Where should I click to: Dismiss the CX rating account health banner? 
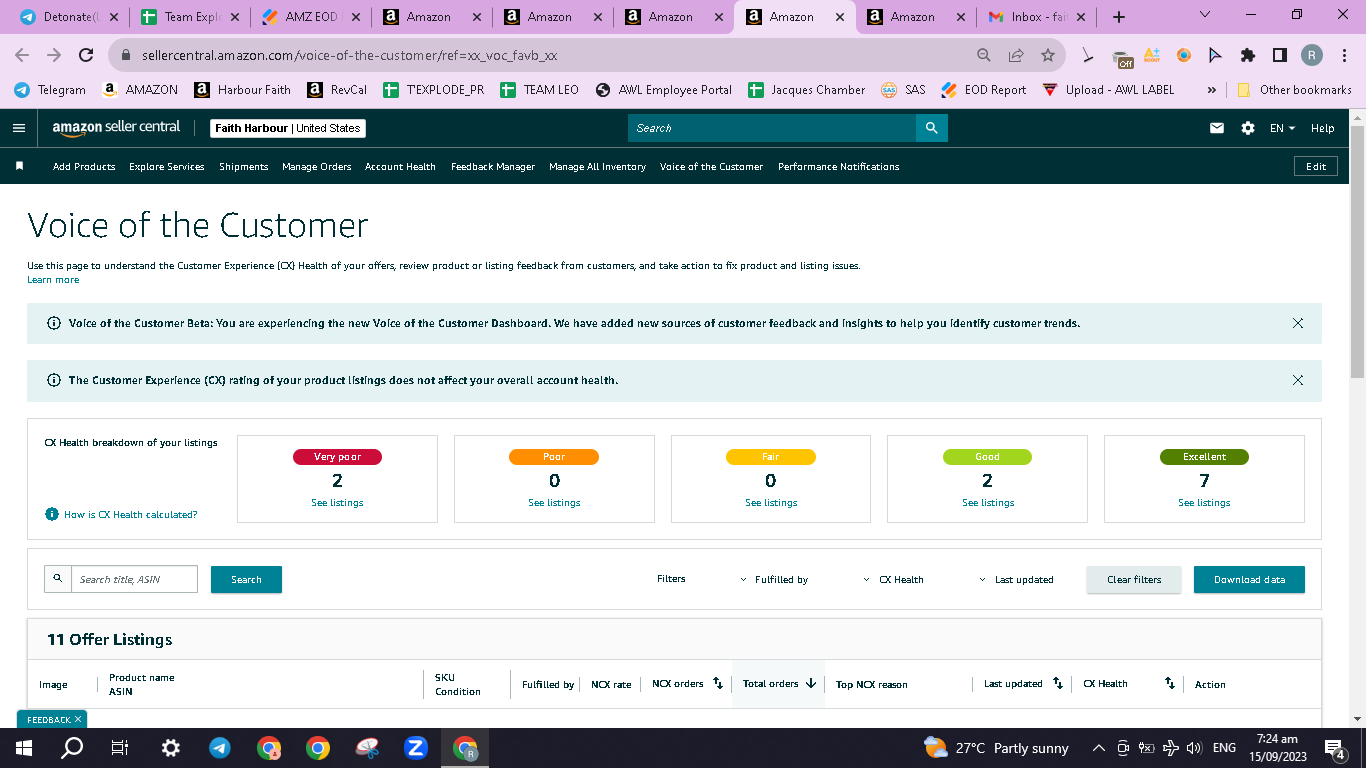click(1298, 380)
